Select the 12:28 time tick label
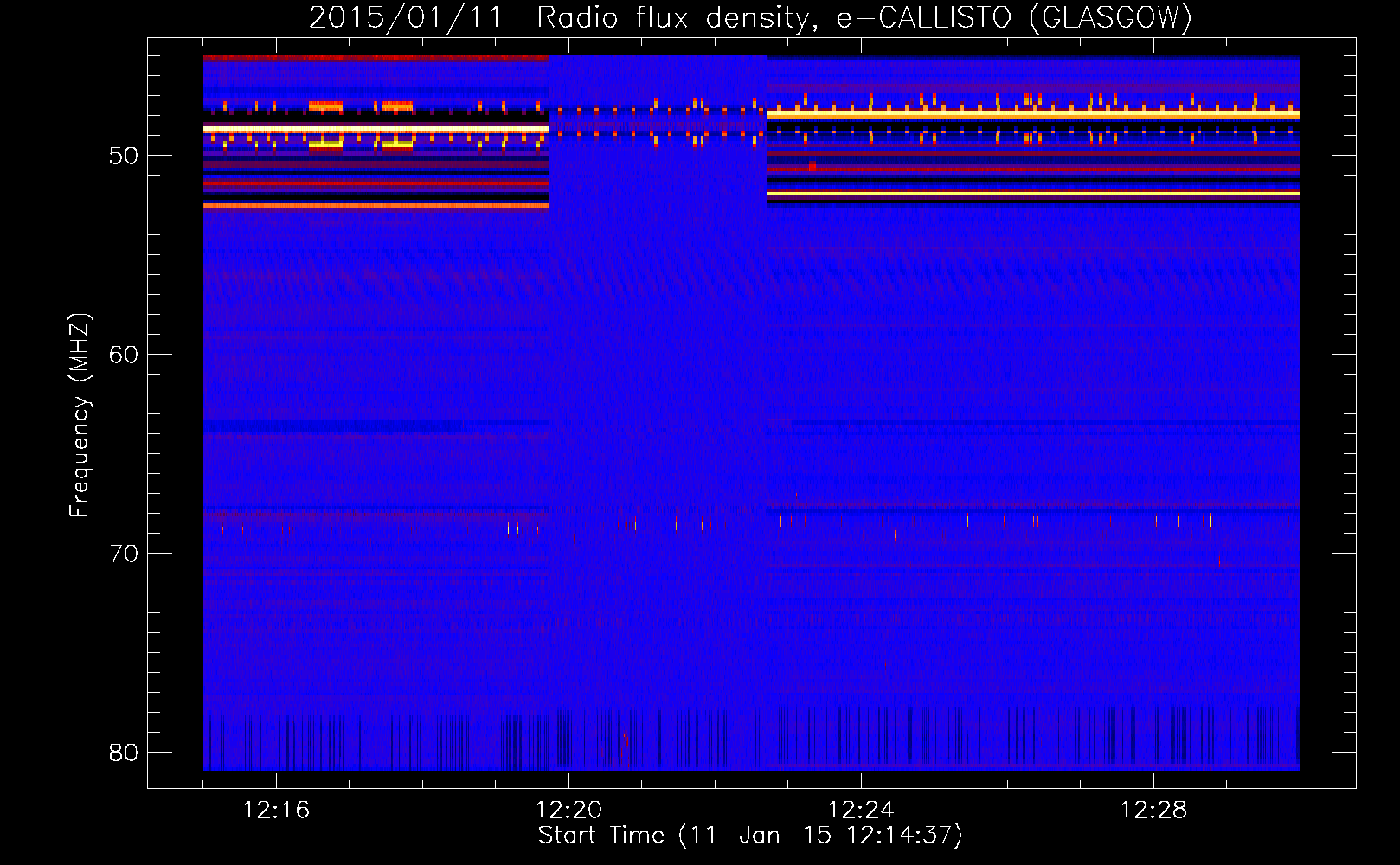This screenshot has height=865, width=1400. (x=1153, y=811)
